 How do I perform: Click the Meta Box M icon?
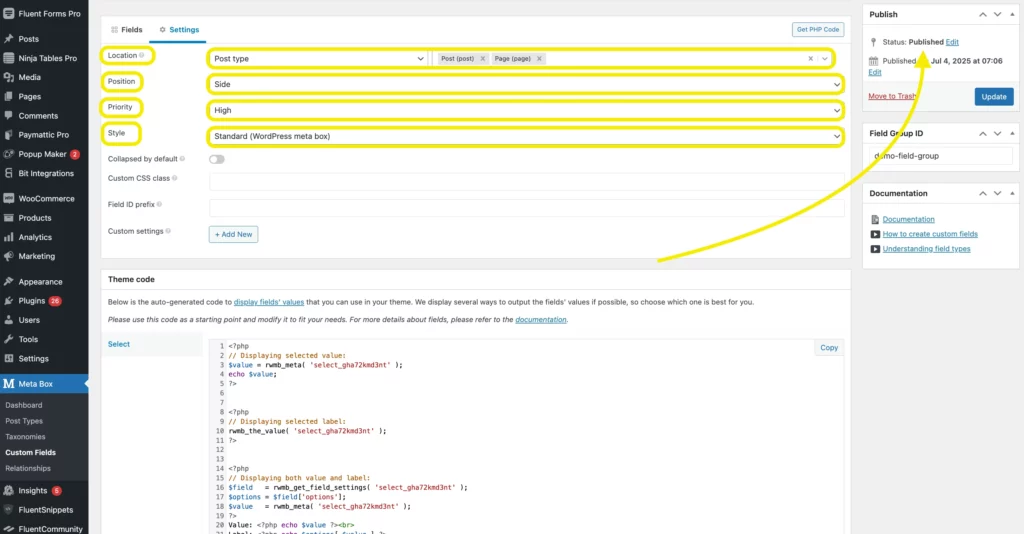pyautogui.click(x=8, y=384)
